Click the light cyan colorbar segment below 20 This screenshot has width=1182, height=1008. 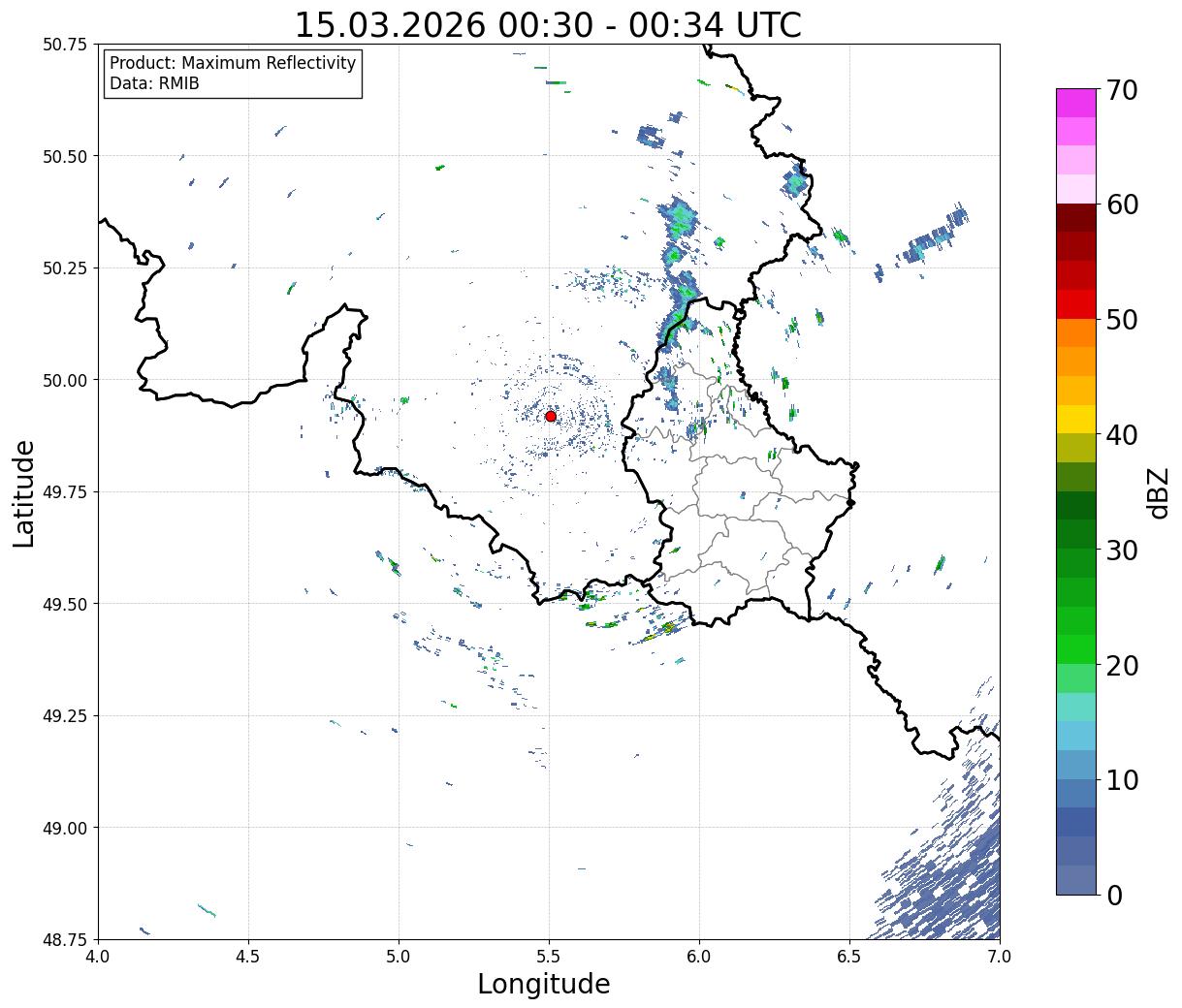(1076, 707)
